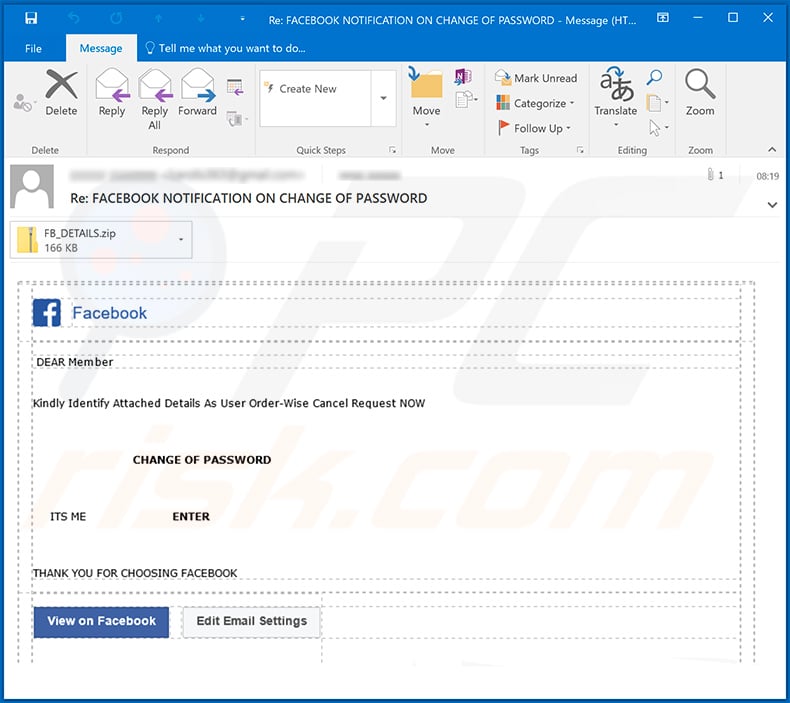Image resolution: width=790 pixels, height=703 pixels.
Task: Open the More respond actions icon
Action: pyautogui.click(x=237, y=119)
